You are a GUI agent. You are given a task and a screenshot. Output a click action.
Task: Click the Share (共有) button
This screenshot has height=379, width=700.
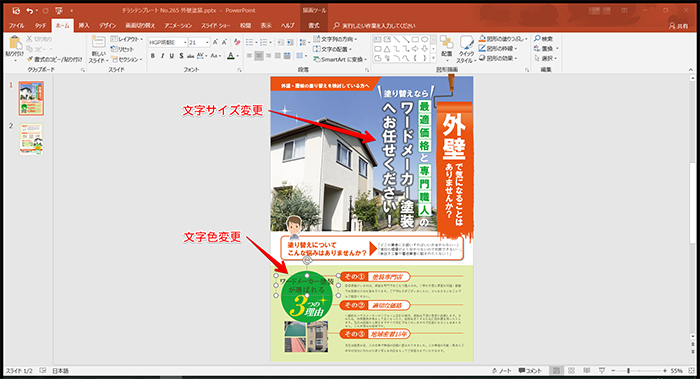coord(679,26)
